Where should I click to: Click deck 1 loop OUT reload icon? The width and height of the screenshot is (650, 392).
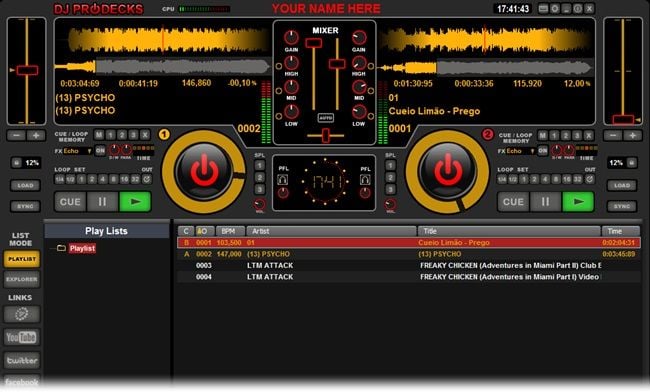click(147, 179)
